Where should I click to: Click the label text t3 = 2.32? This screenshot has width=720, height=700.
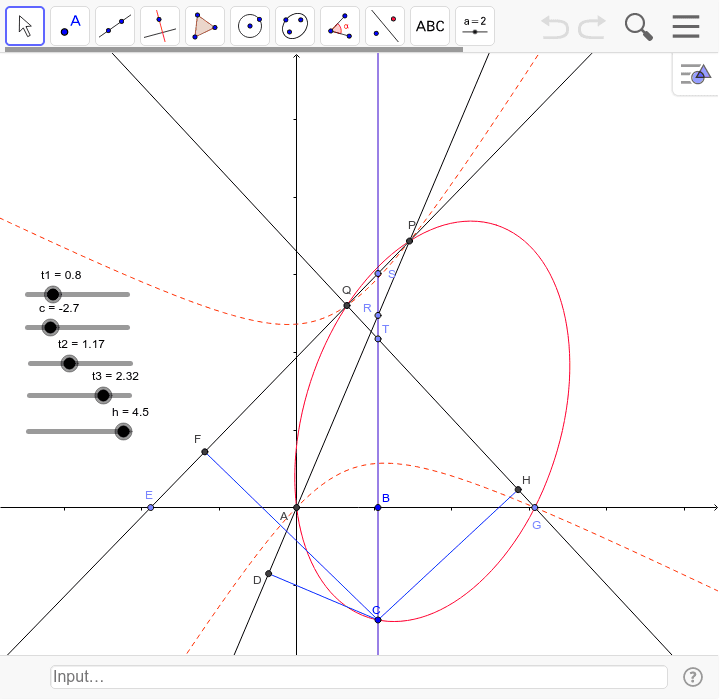[x=115, y=376]
